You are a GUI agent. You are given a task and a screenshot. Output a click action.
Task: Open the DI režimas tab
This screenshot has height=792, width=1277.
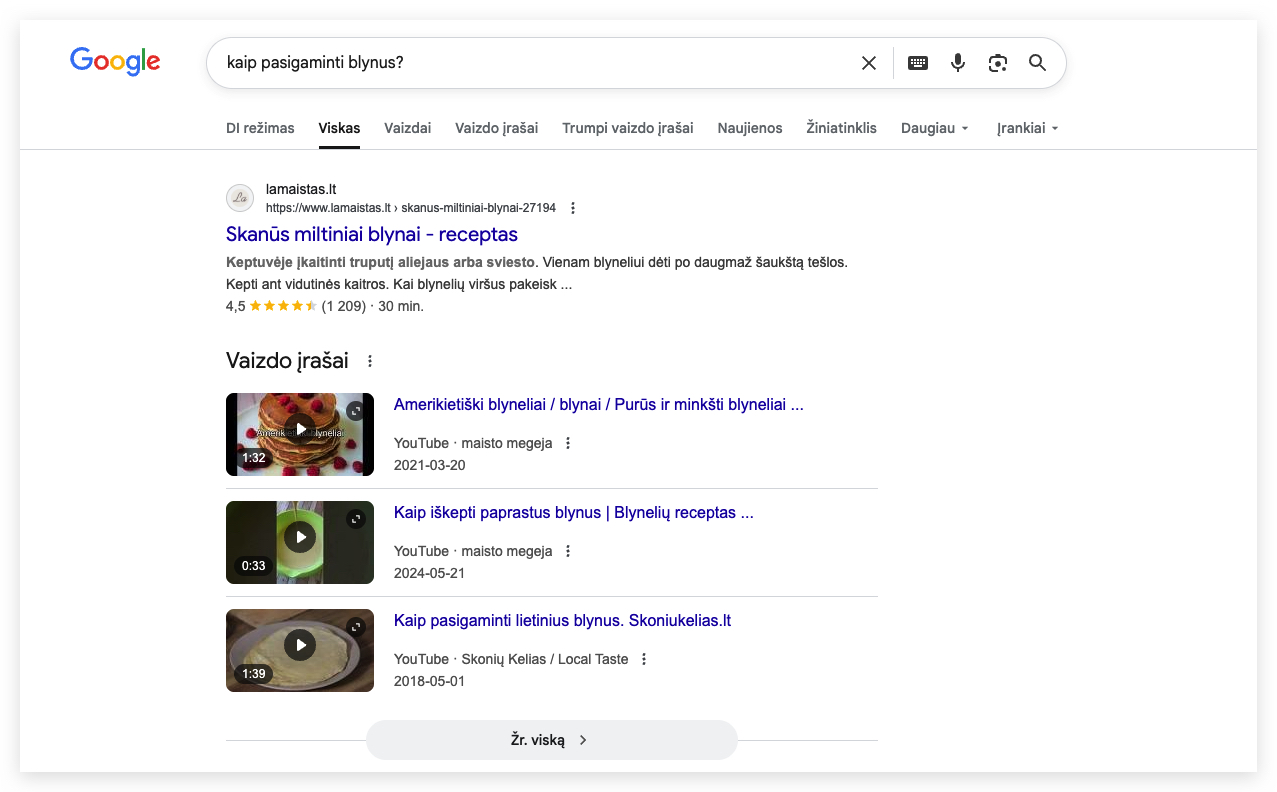260,128
